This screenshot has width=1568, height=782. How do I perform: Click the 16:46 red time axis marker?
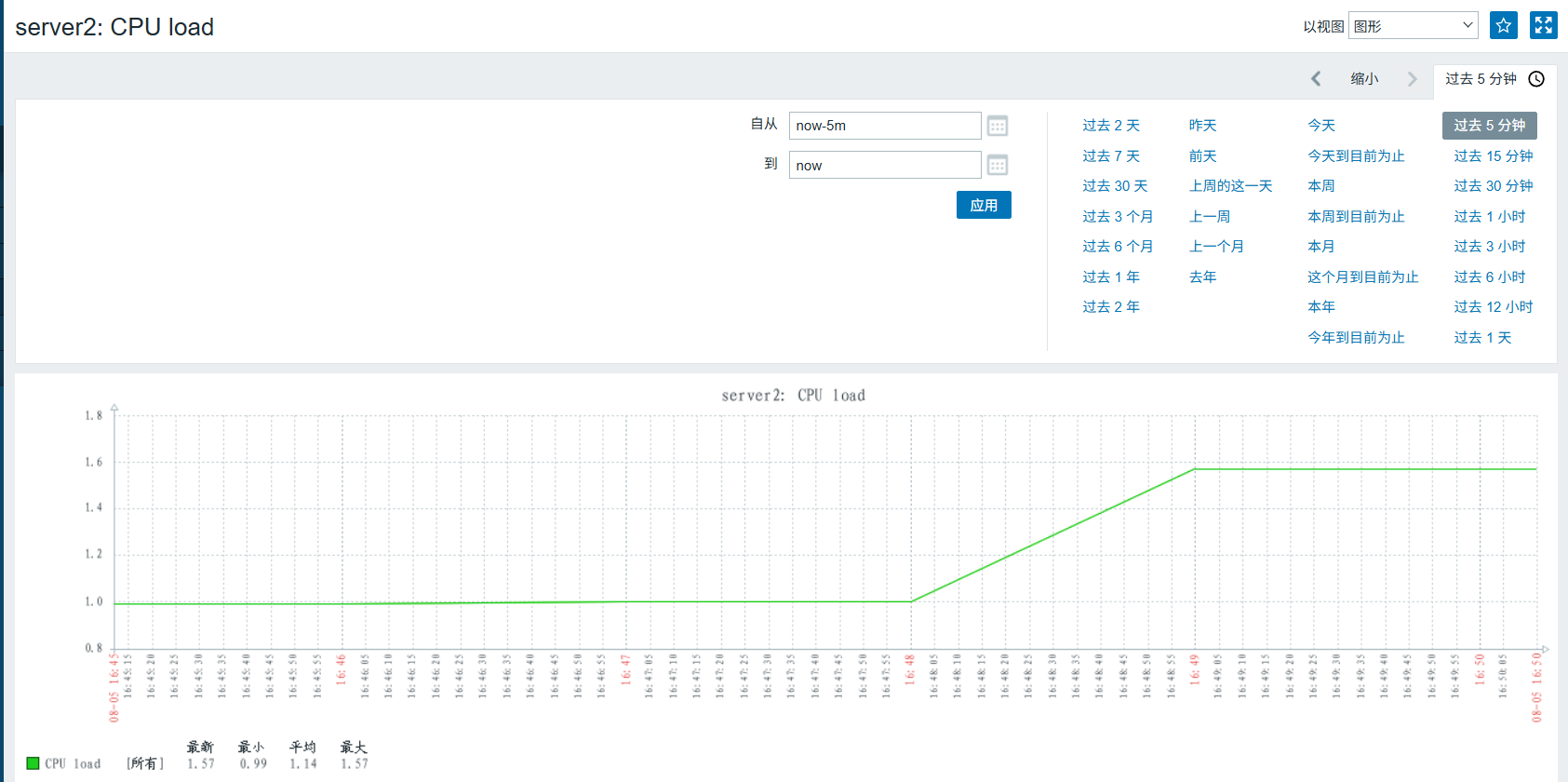click(x=342, y=669)
